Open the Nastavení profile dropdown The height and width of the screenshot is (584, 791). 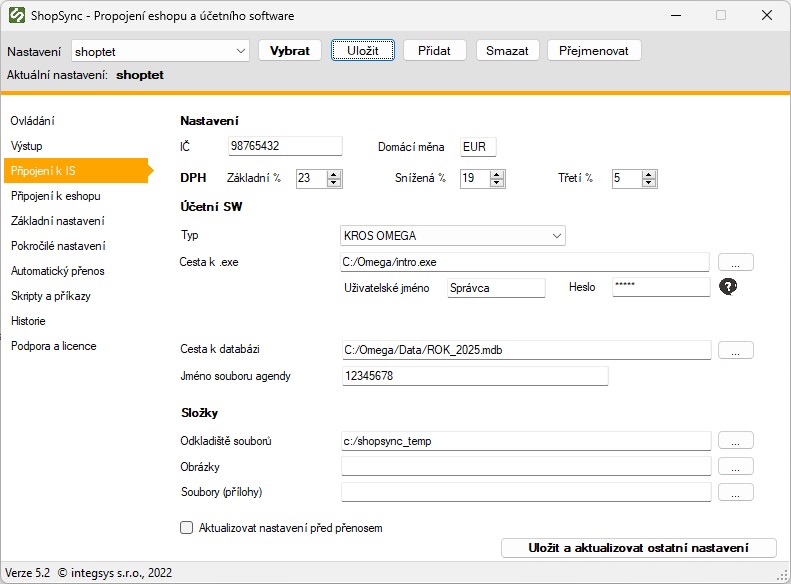pyautogui.click(x=241, y=51)
